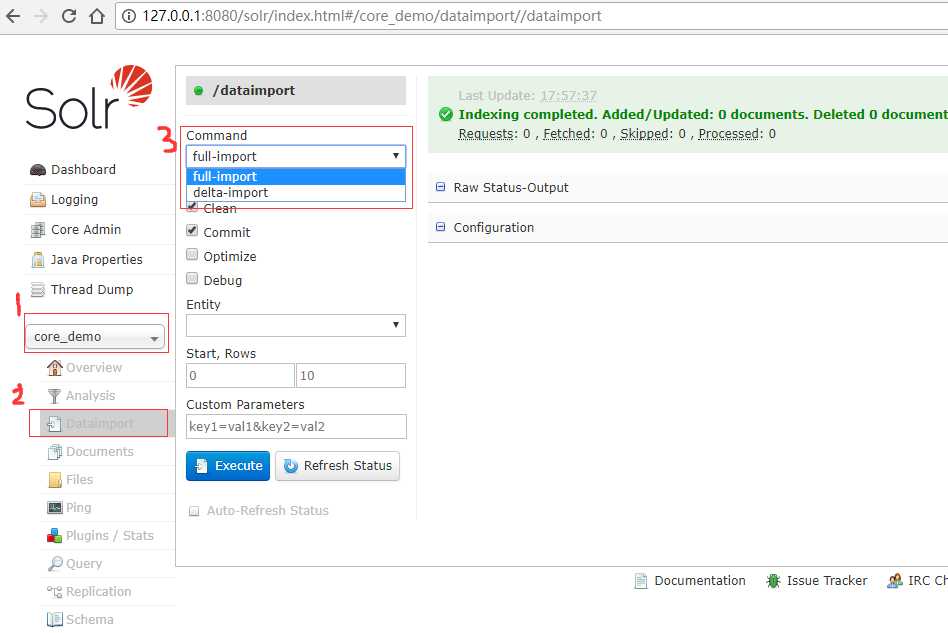
Task: Click the Solr sunburst logo
Action: coord(131,86)
